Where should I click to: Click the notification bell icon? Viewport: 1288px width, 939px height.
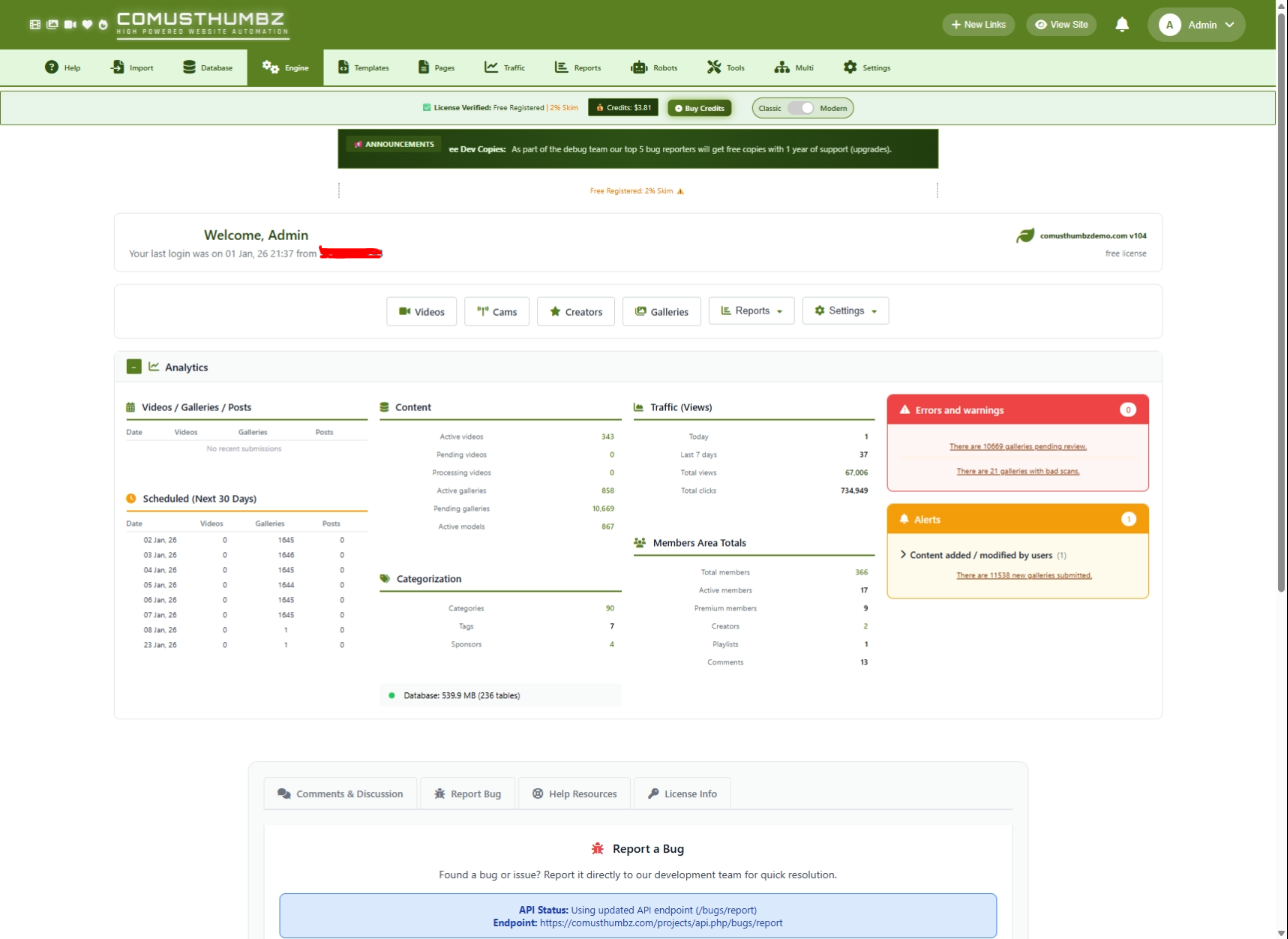point(1122,25)
